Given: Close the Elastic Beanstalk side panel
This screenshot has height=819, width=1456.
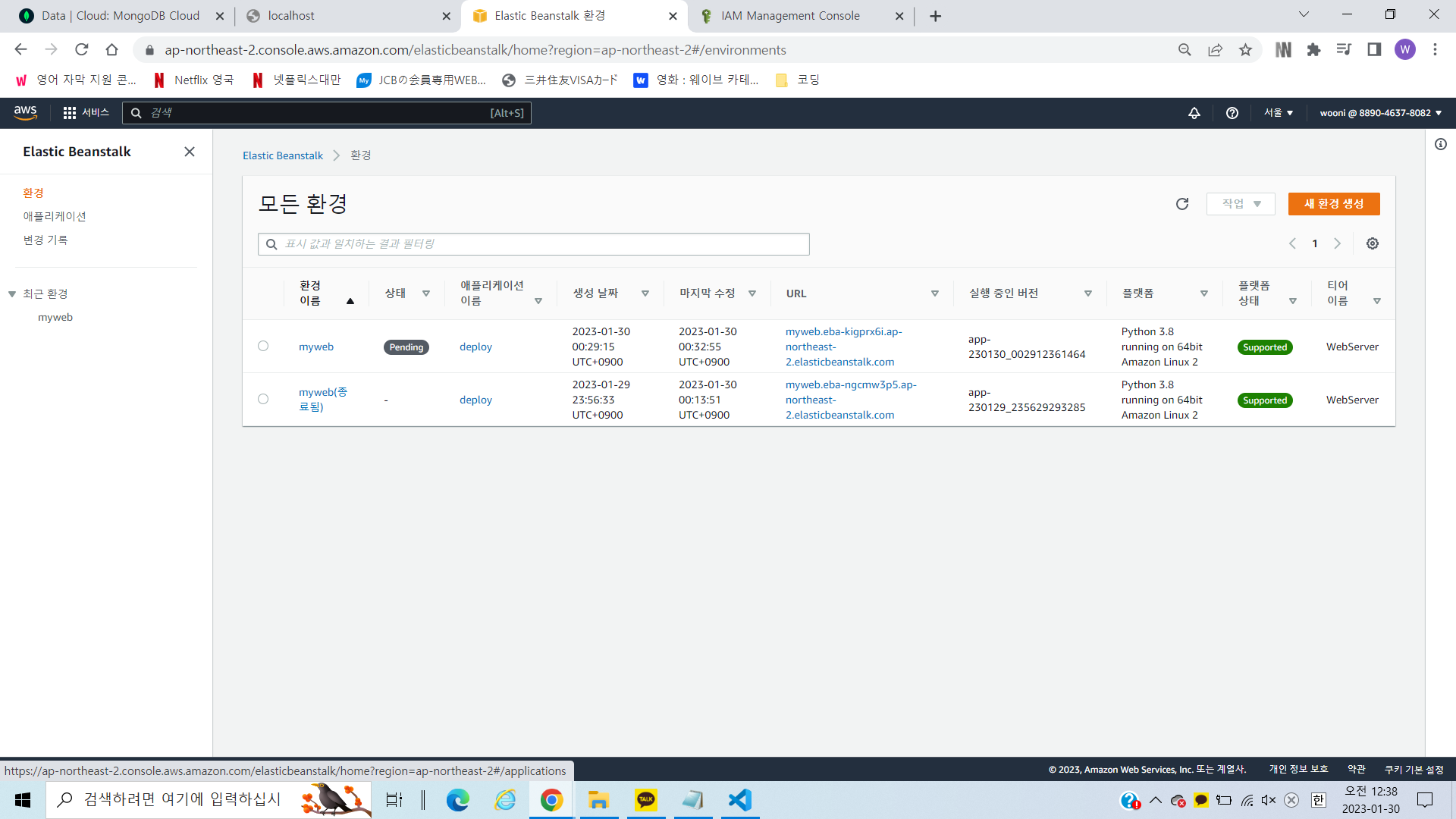Looking at the screenshot, I should (x=190, y=152).
